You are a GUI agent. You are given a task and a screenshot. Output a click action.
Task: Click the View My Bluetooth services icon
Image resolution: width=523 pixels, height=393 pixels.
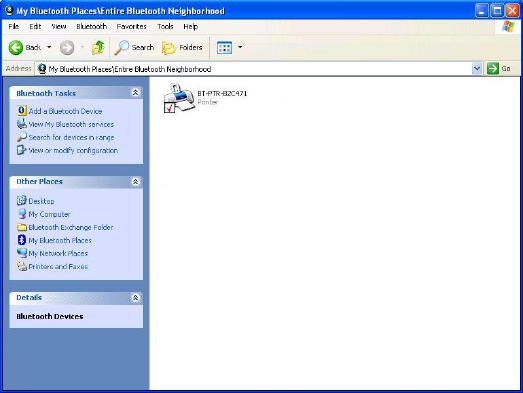pos(22,124)
